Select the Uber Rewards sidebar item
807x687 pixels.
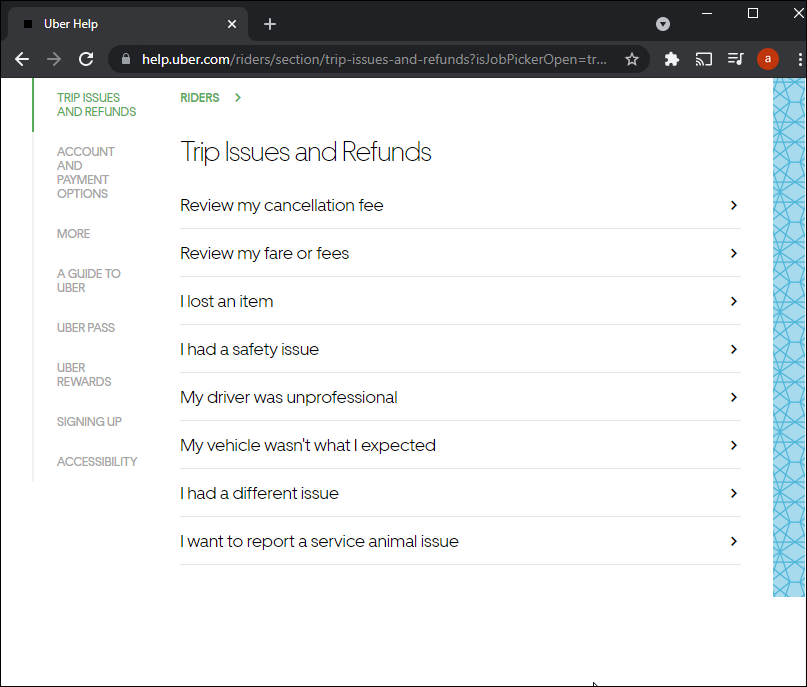coord(84,375)
